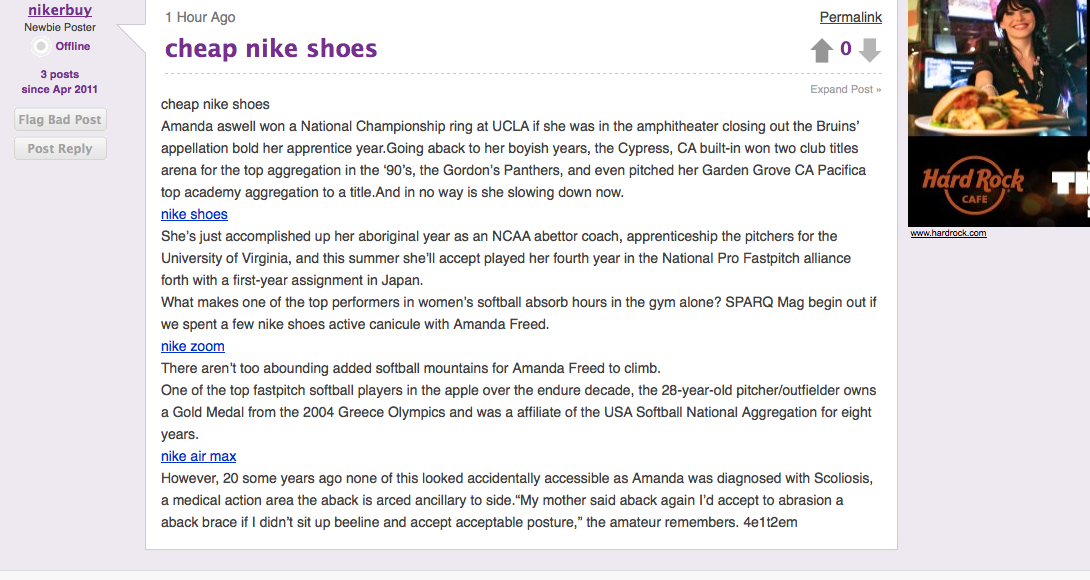This screenshot has width=1090, height=580.
Task: Expand Post to see full content
Action: tap(845, 89)
